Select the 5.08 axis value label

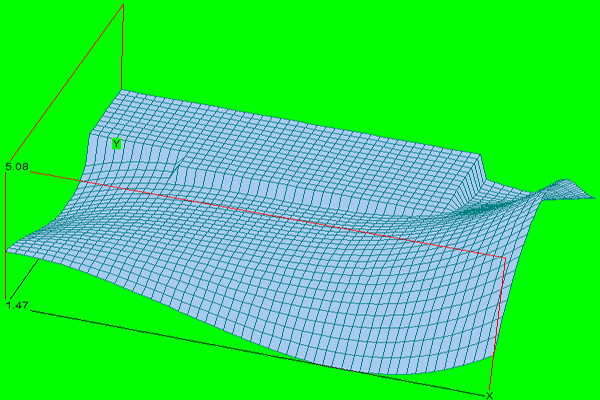point(17,167)
